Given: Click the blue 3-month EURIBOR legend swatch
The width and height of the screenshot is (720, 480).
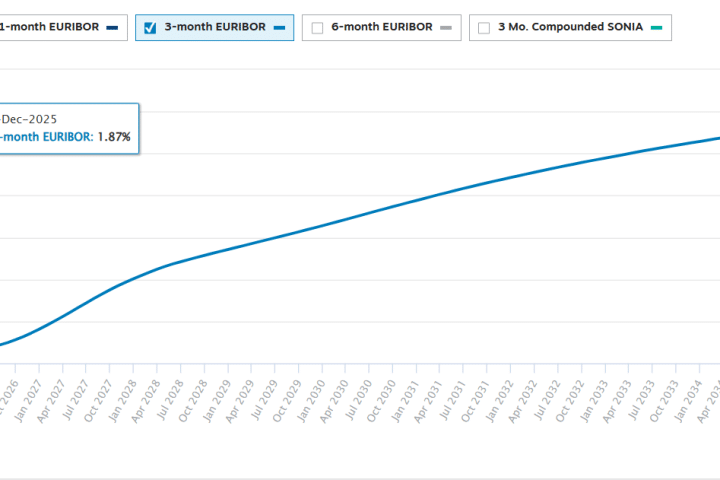Looking at the screenshot, I should (279, 28).
